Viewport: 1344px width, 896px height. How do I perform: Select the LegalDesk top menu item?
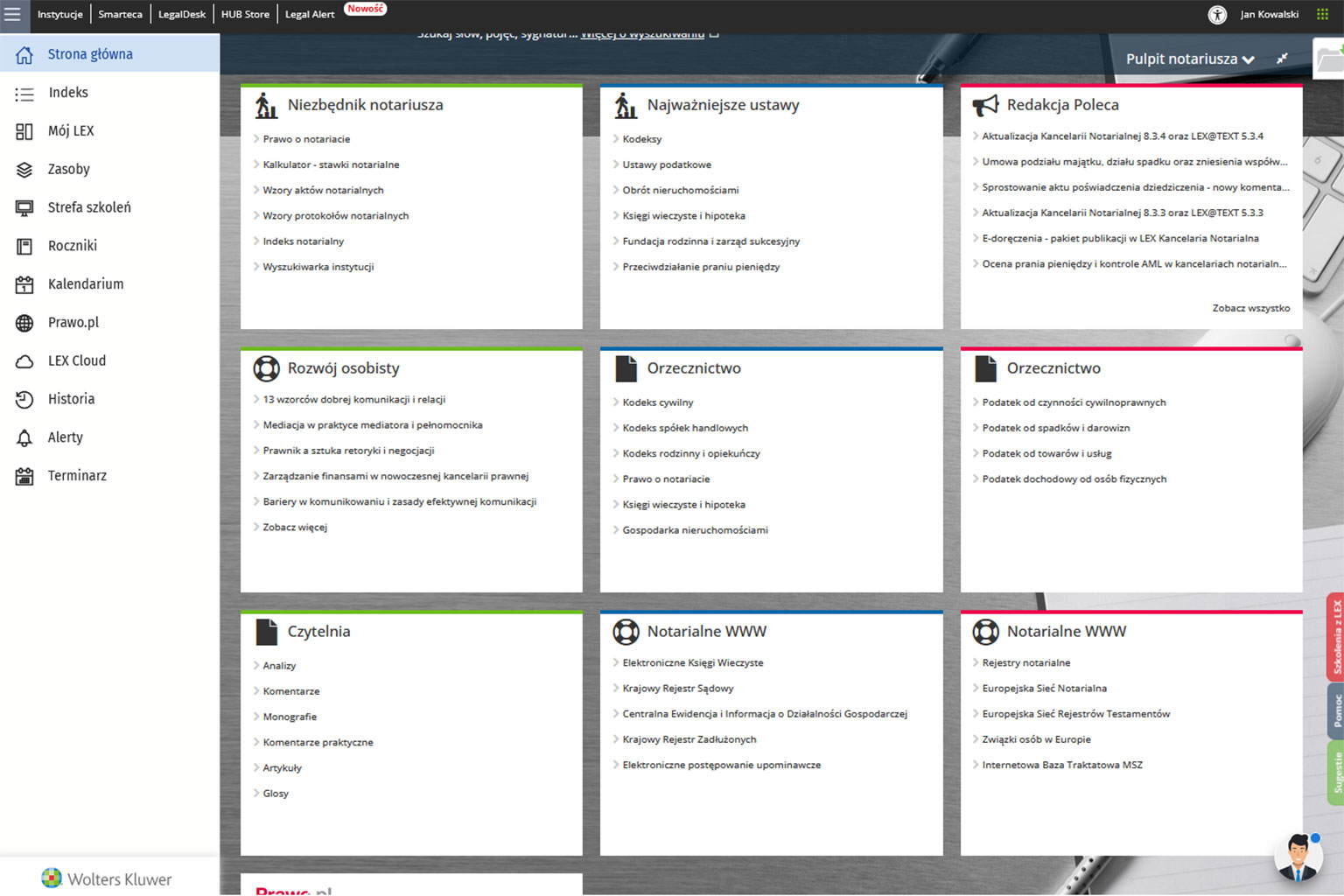[182, 14]
